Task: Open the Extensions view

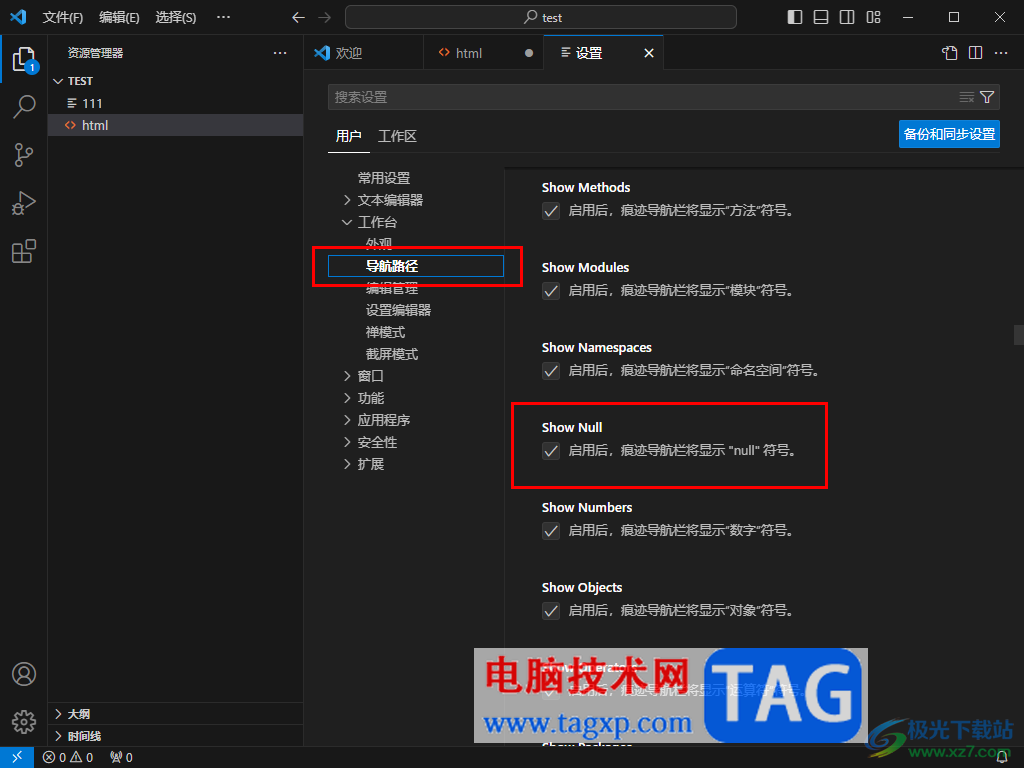Action: [24, 251]
